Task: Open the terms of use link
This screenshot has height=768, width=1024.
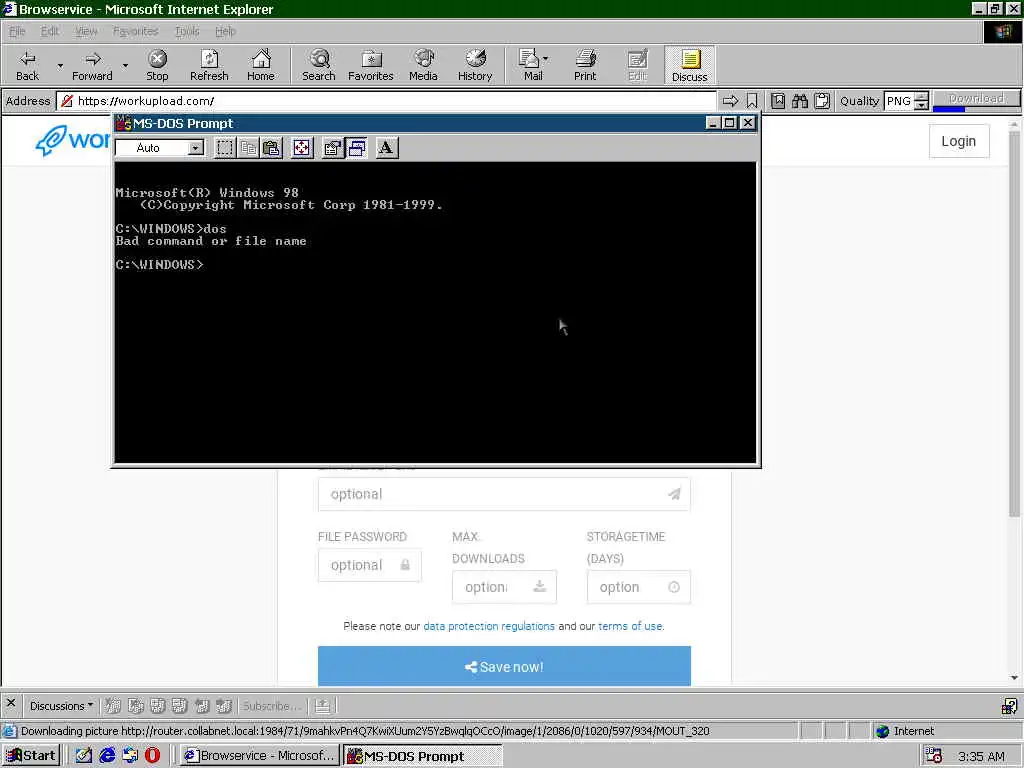Action: (x=630, y=626)
